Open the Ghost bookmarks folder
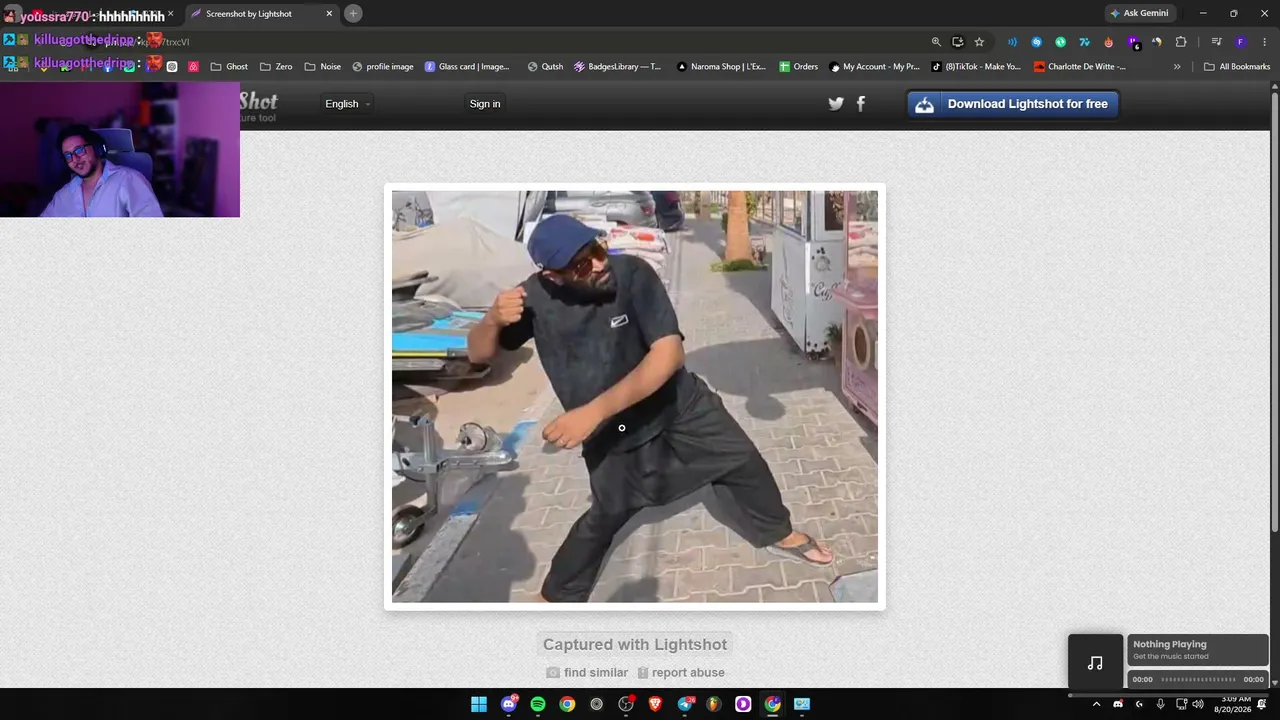The width and height of the screenshot is (1280, 720). tap(229, 67)
